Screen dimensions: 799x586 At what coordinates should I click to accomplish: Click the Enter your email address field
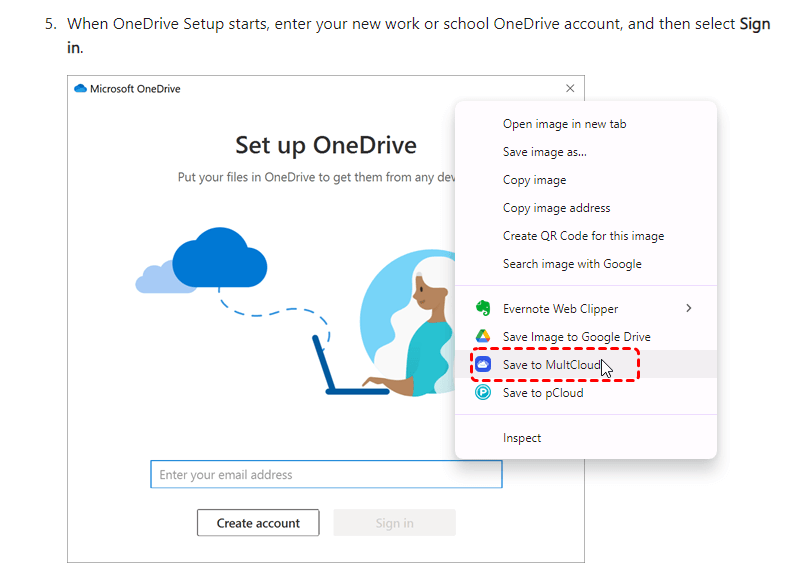[x=326, y=474]
